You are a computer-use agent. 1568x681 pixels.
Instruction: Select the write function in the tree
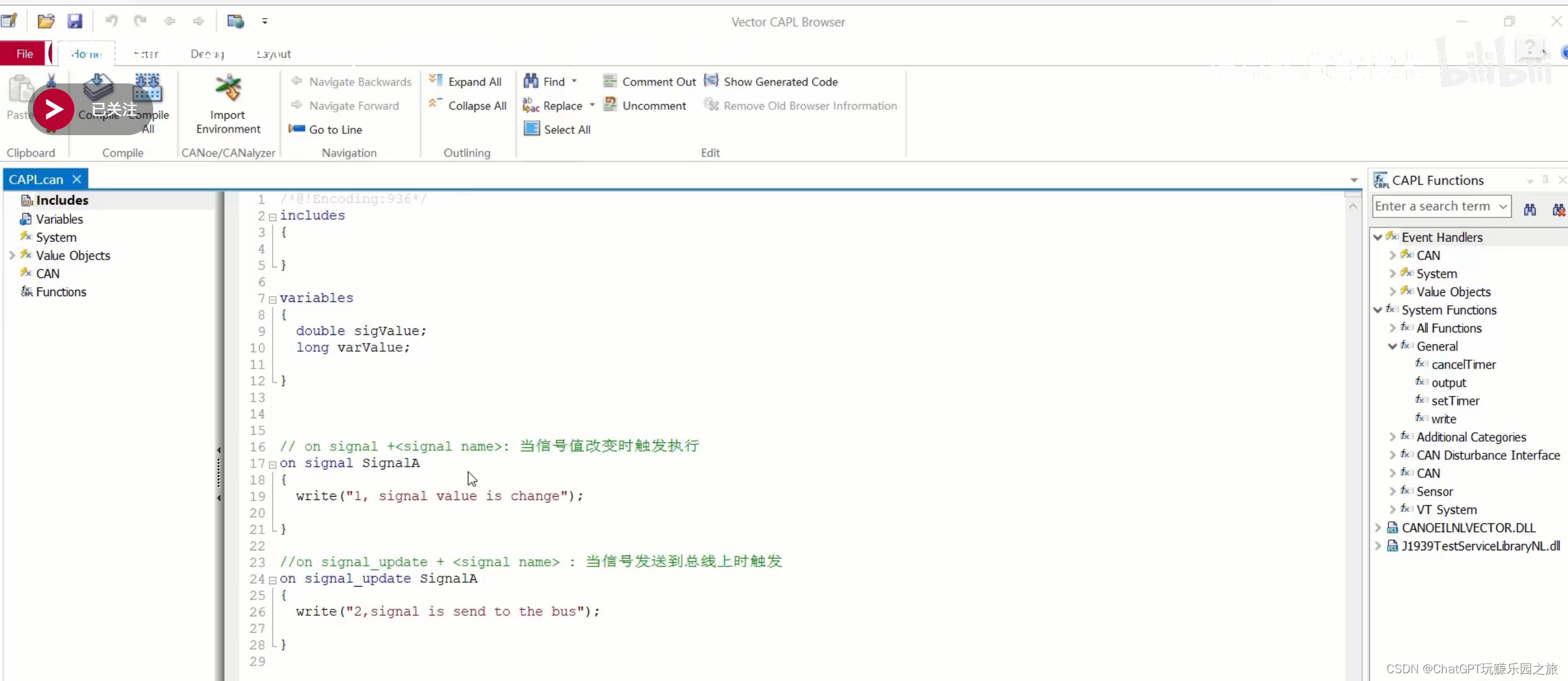point(1443,419)
